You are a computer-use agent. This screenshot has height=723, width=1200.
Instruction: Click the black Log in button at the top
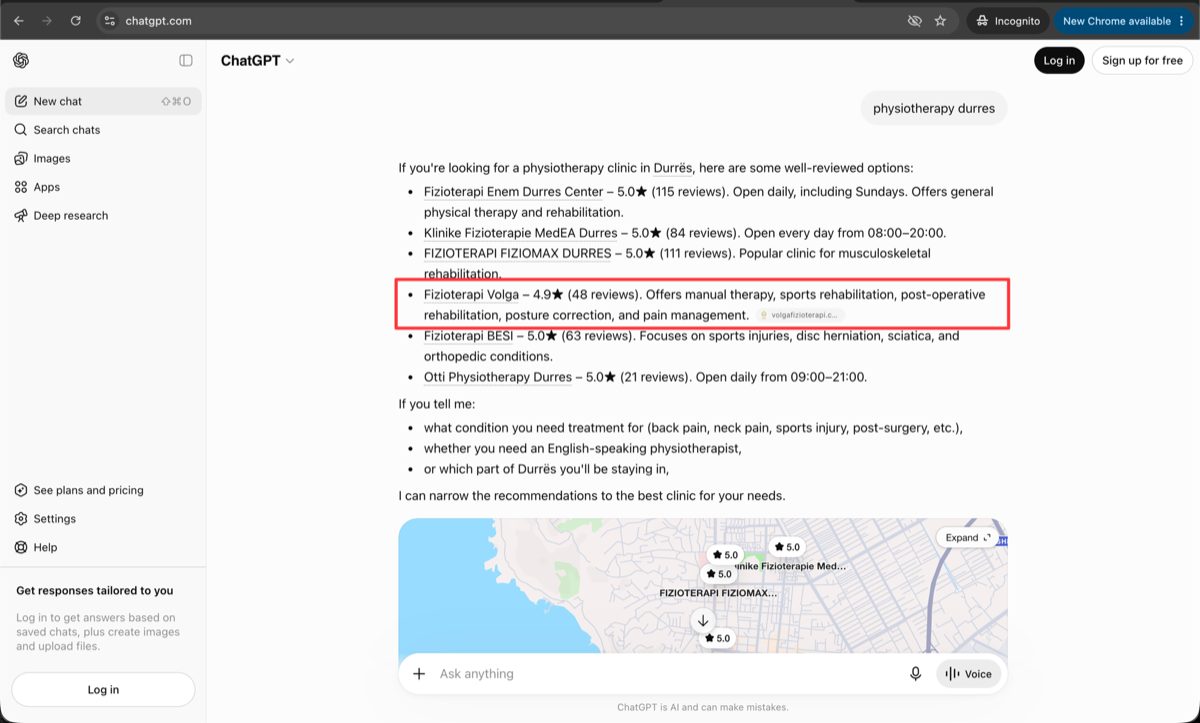coord(1059,61)
